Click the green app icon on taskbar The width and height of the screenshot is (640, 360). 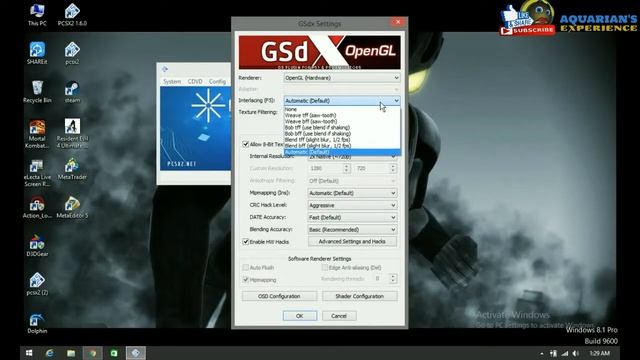[114, 353]
